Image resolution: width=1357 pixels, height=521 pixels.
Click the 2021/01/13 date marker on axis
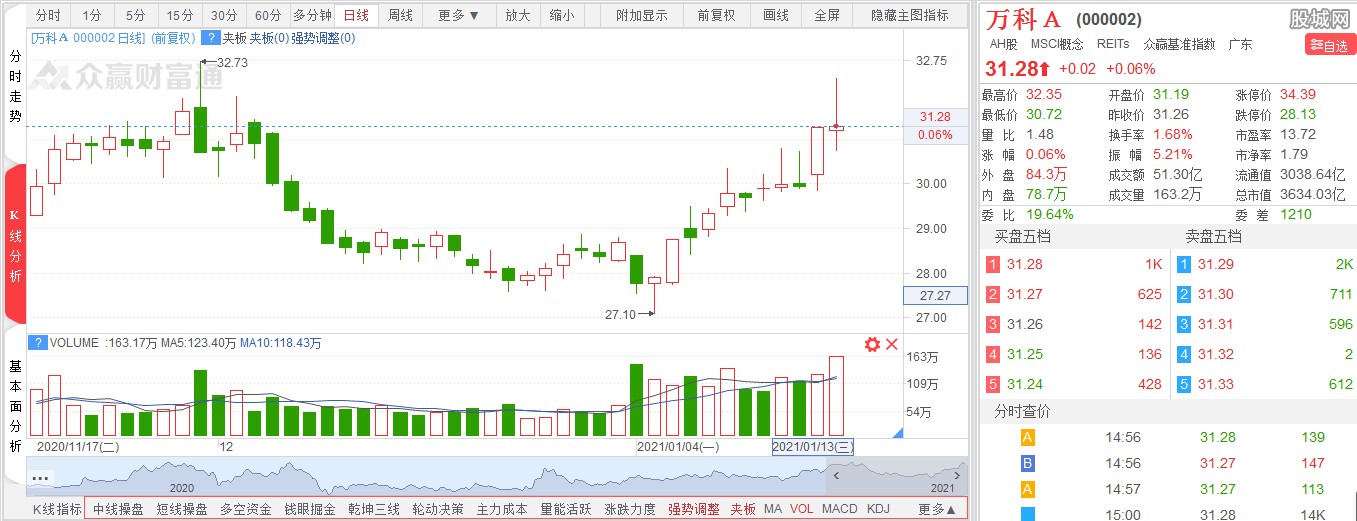(x=812, y=447)
